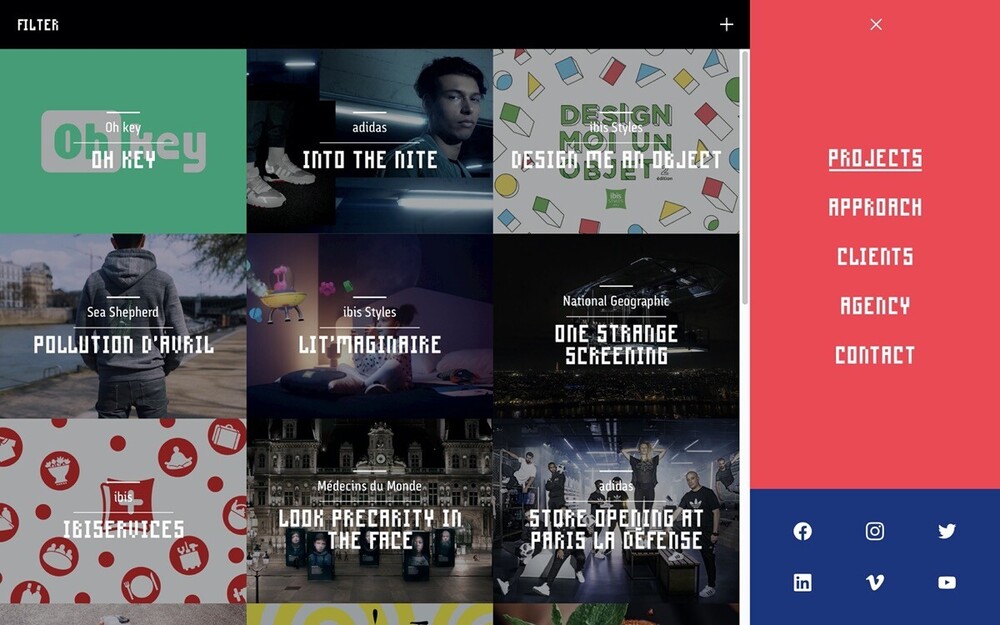Open the Instagram social icon
The width and height of the screenshot is (1000, 625).
point(875,531)
